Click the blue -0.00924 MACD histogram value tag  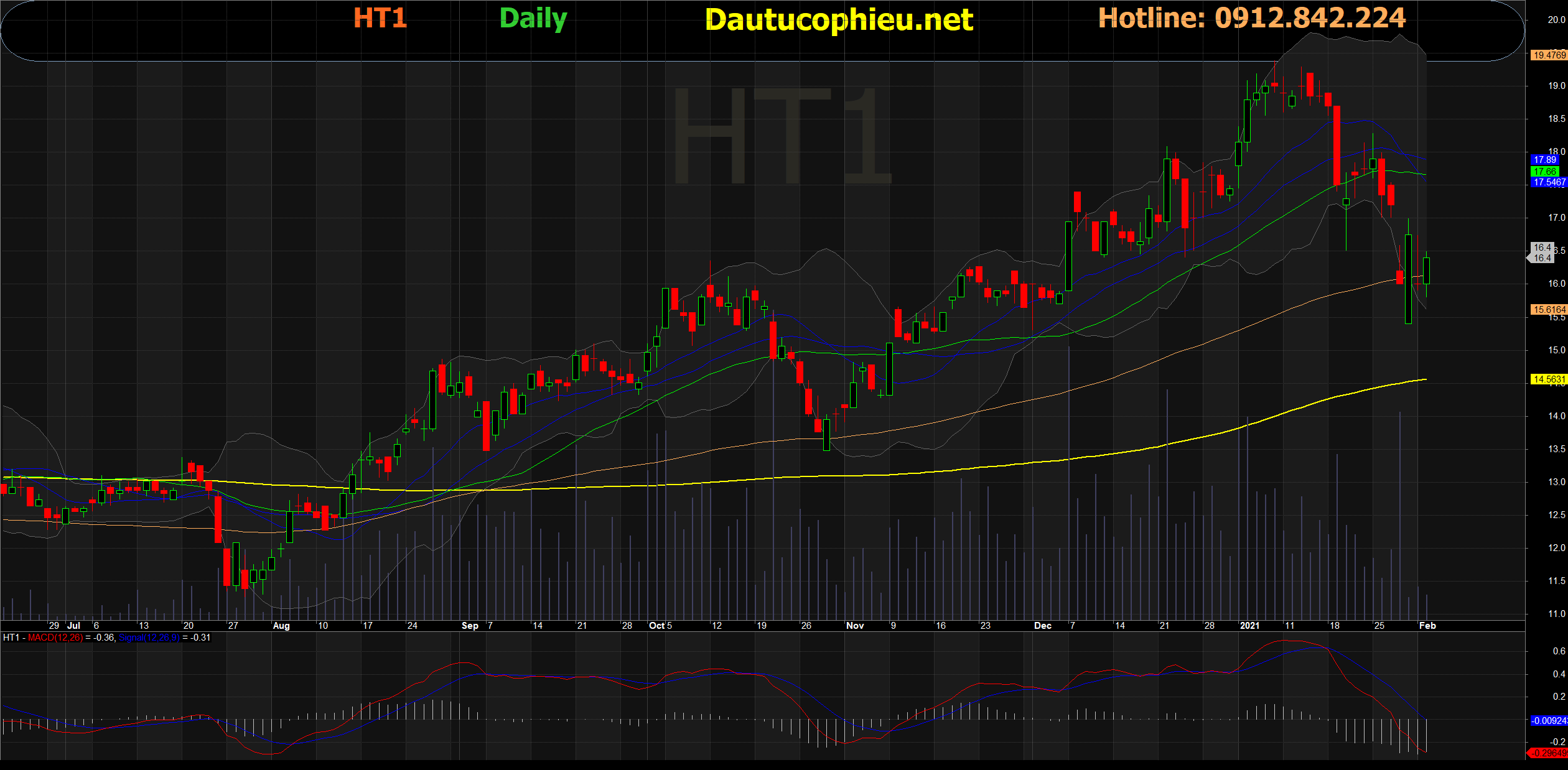coord(1549,720)
